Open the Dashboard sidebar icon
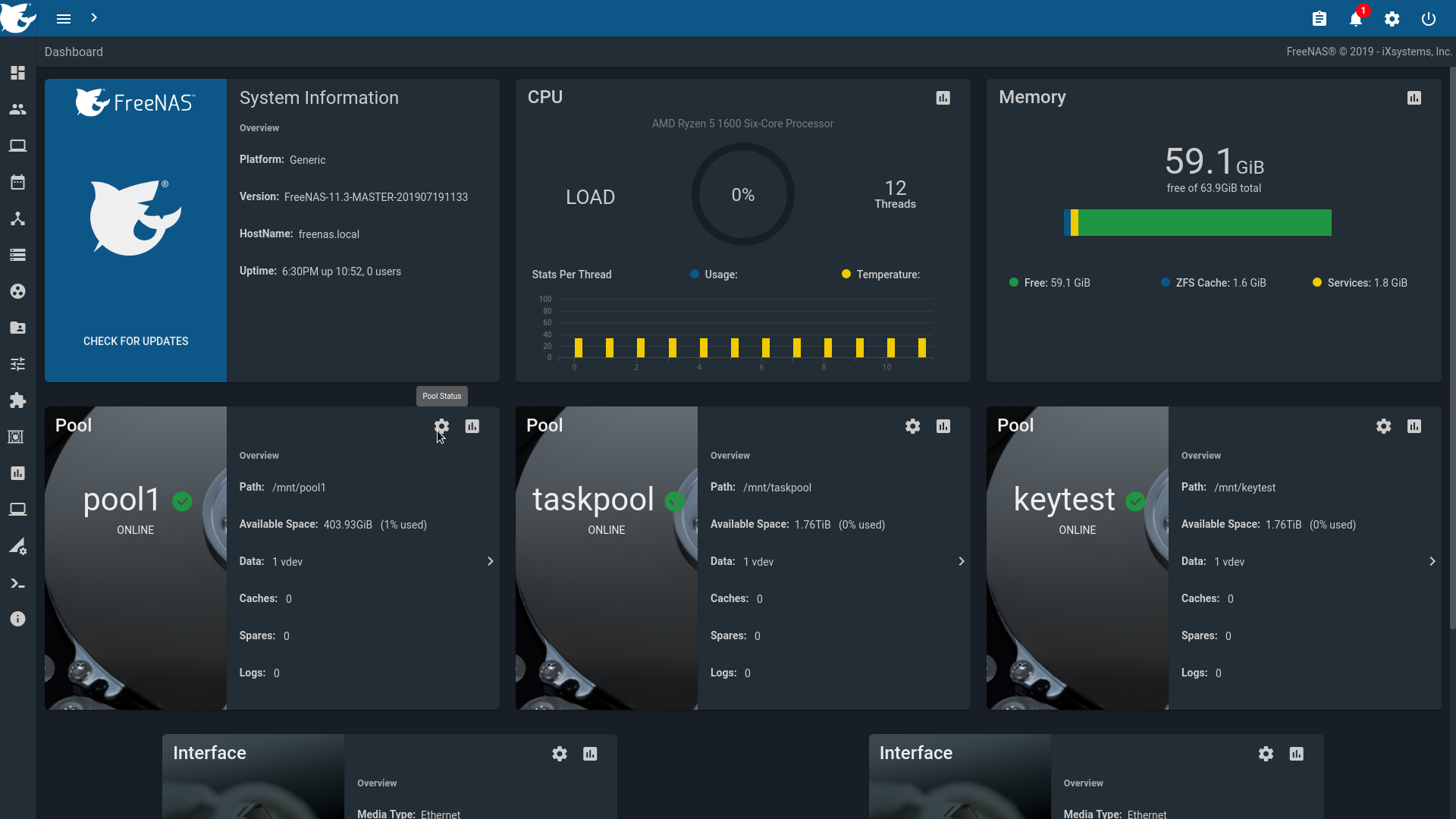 (x=18, y=73)
